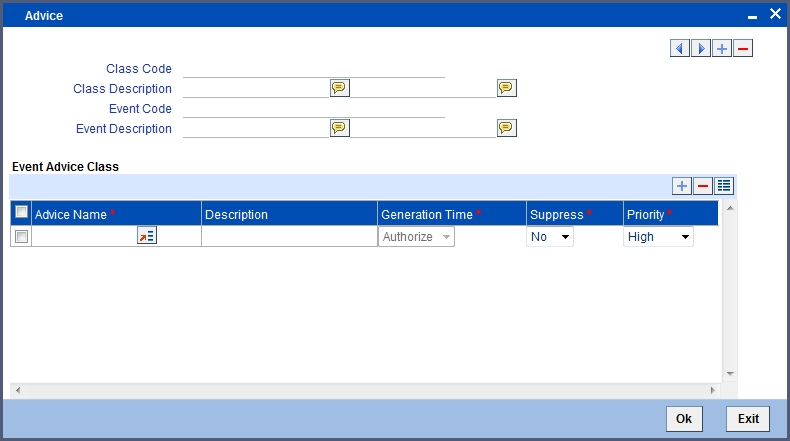Click Event Advice Class section title
The height and width of the screenshot is (441, 790).
[x=65, y=167]
